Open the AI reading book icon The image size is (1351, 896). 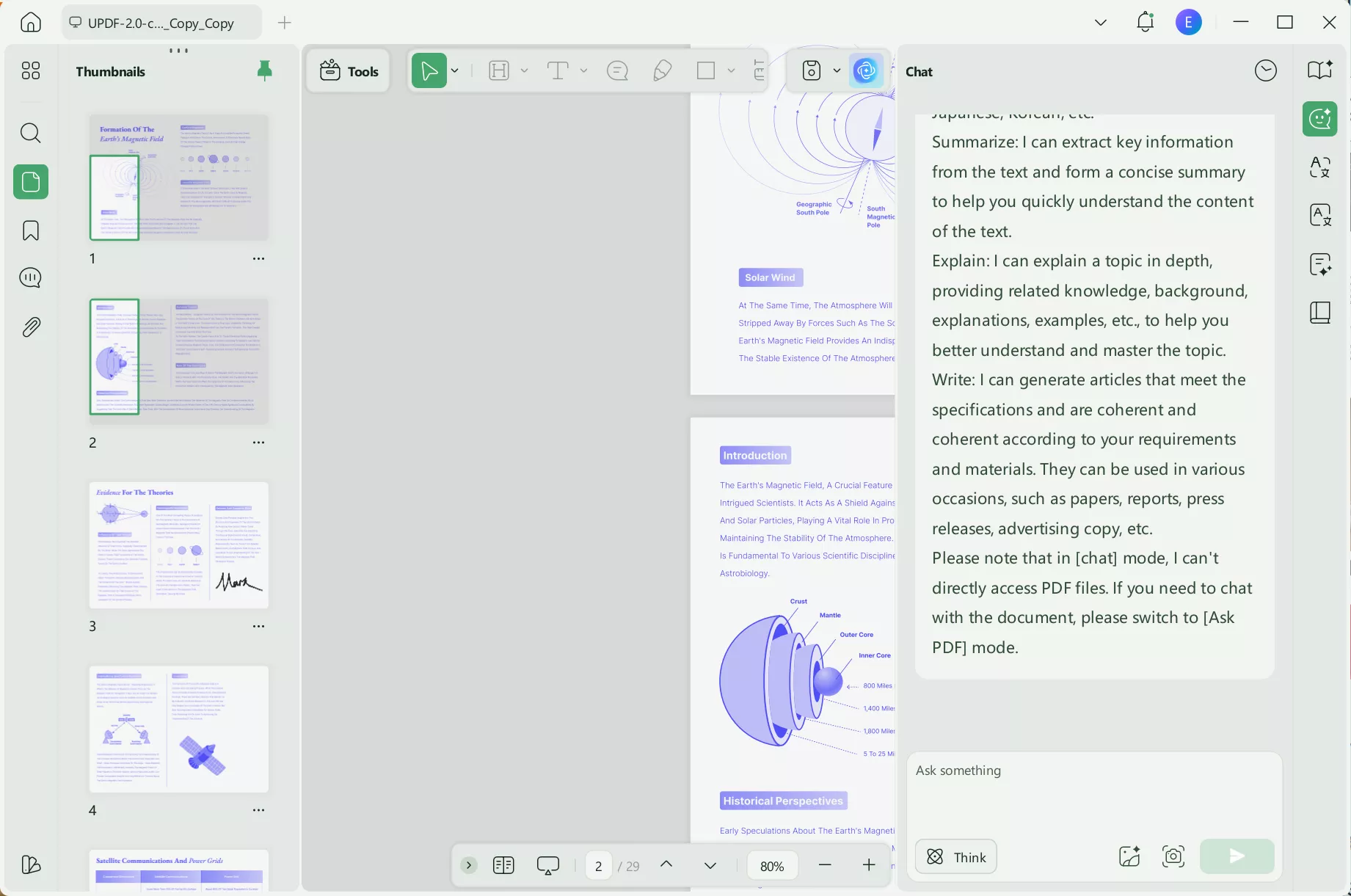1320,70
